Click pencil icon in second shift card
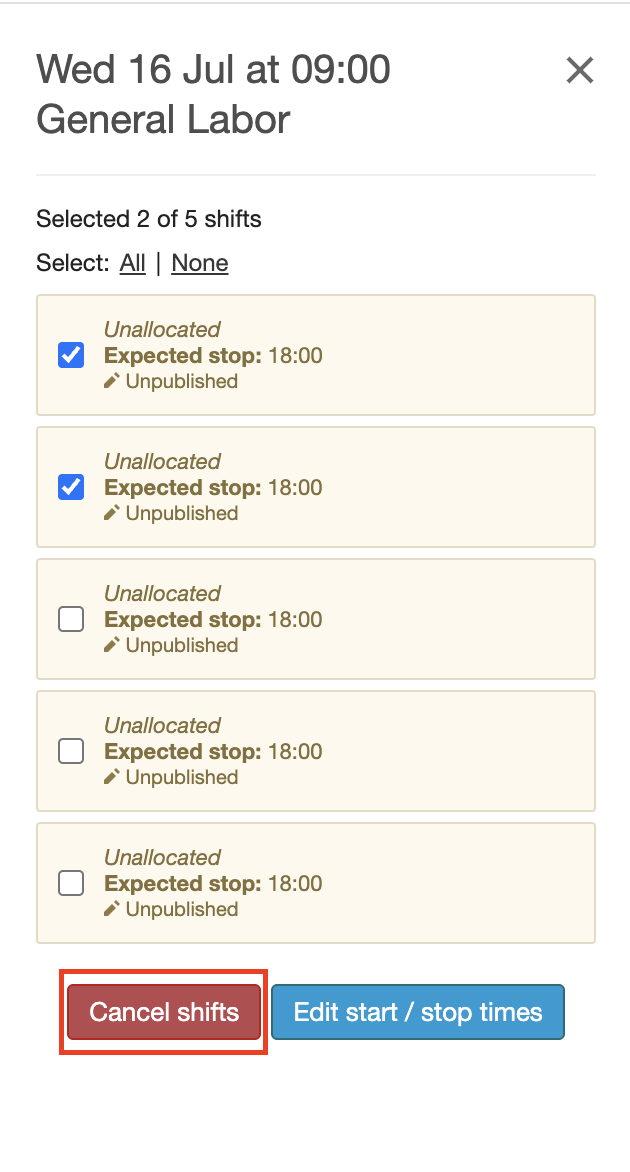 (112, 513)
